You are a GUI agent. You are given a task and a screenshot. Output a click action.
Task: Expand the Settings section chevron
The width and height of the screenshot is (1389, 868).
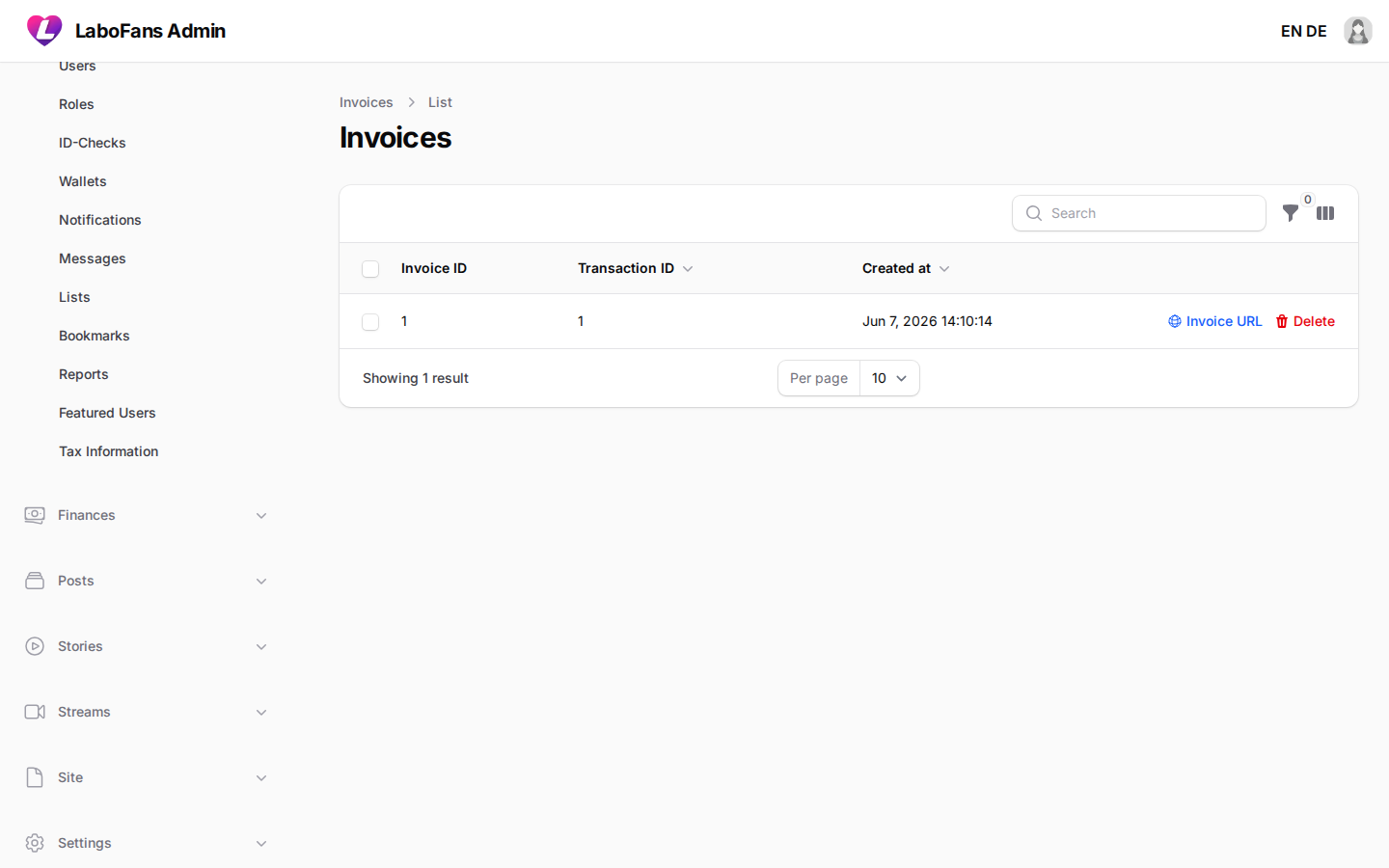tap(261, 844)
